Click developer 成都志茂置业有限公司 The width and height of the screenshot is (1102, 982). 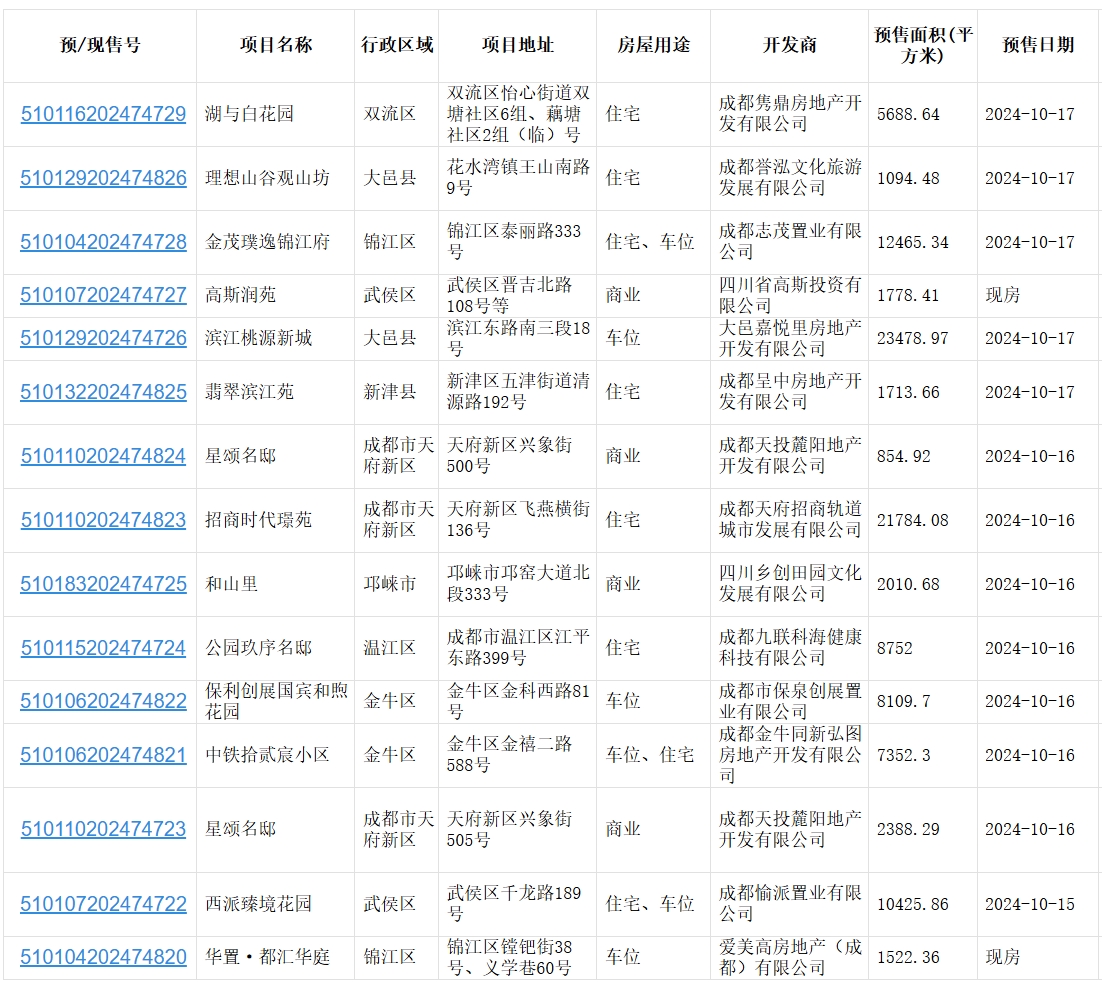790,242
